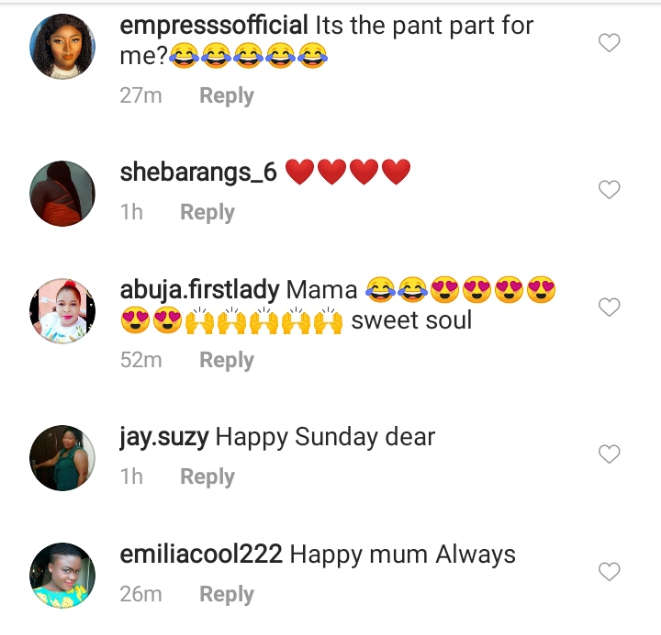Reply to emiliacool222's comment

226,594
